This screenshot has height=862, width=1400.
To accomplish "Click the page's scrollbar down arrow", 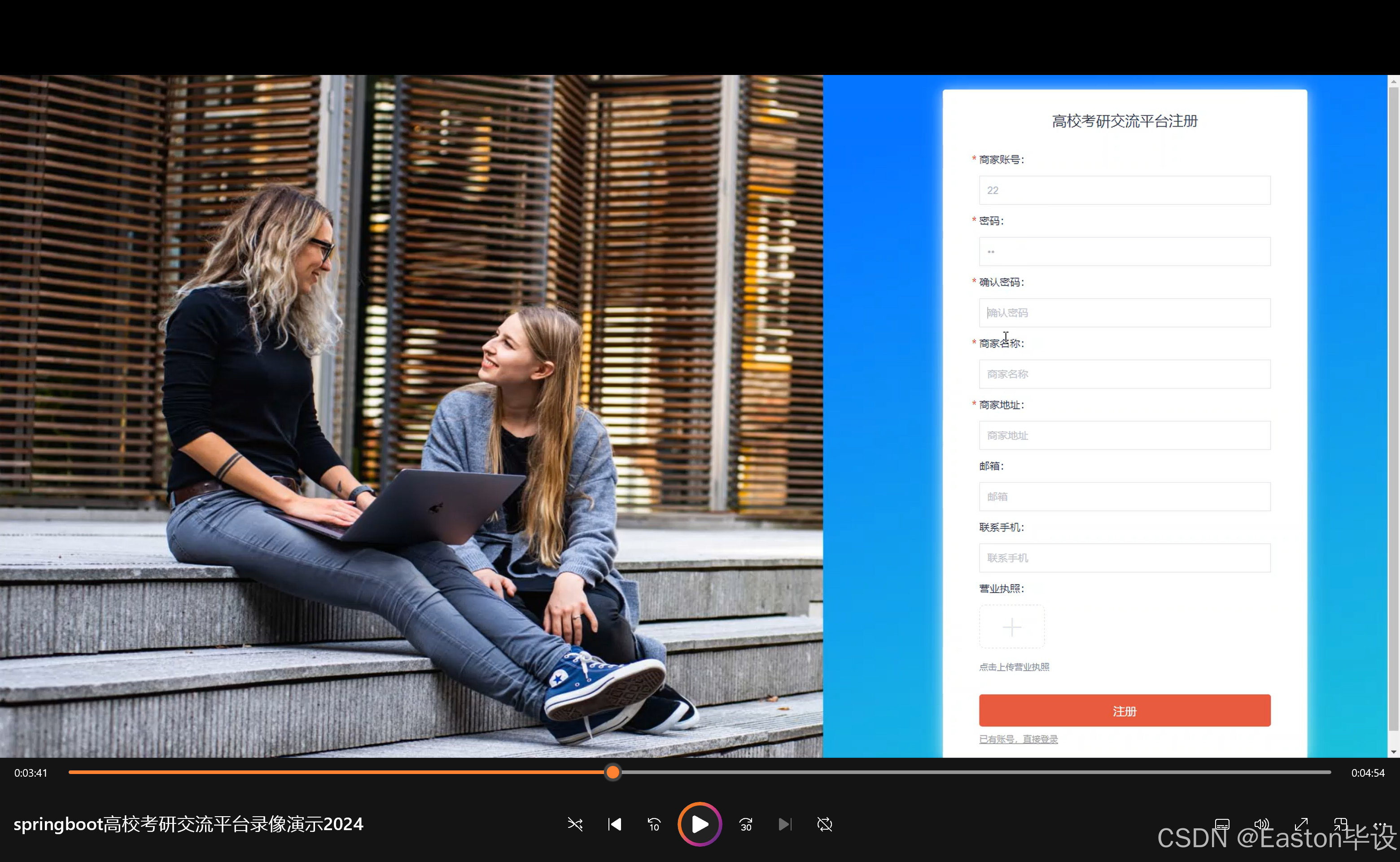I will (1394, 752).
